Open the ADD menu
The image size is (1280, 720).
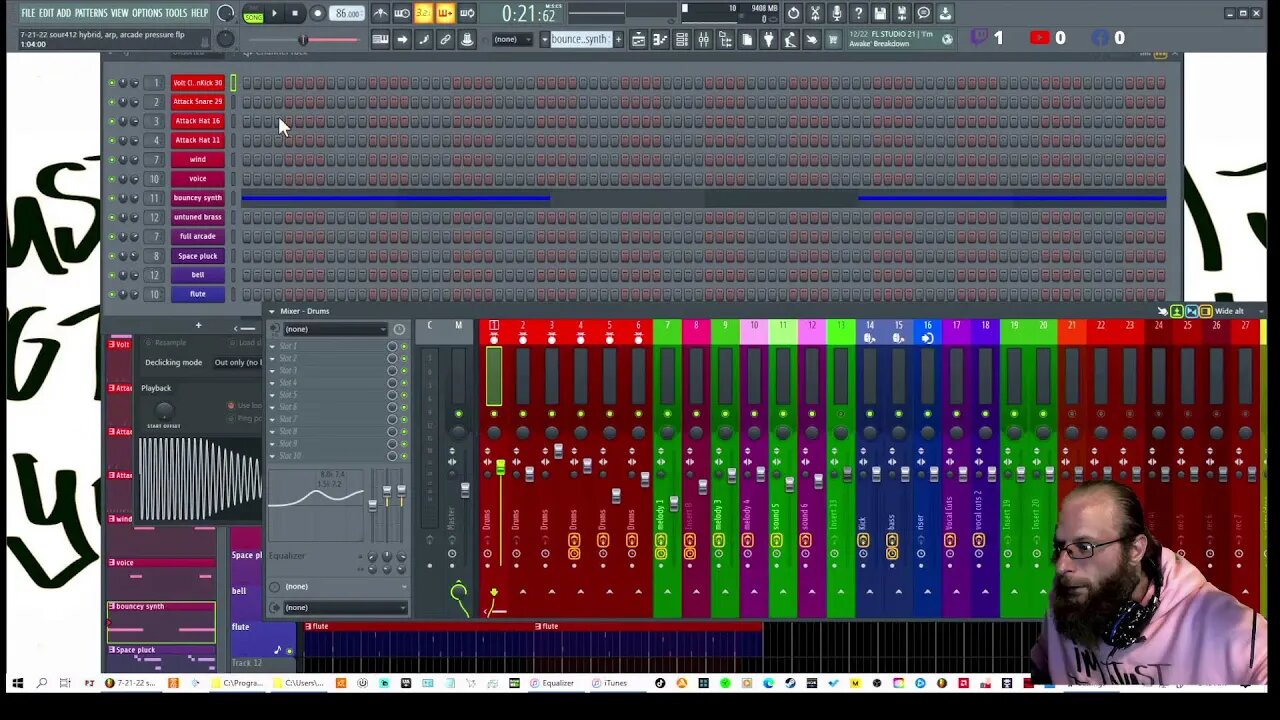click(64, 13)
